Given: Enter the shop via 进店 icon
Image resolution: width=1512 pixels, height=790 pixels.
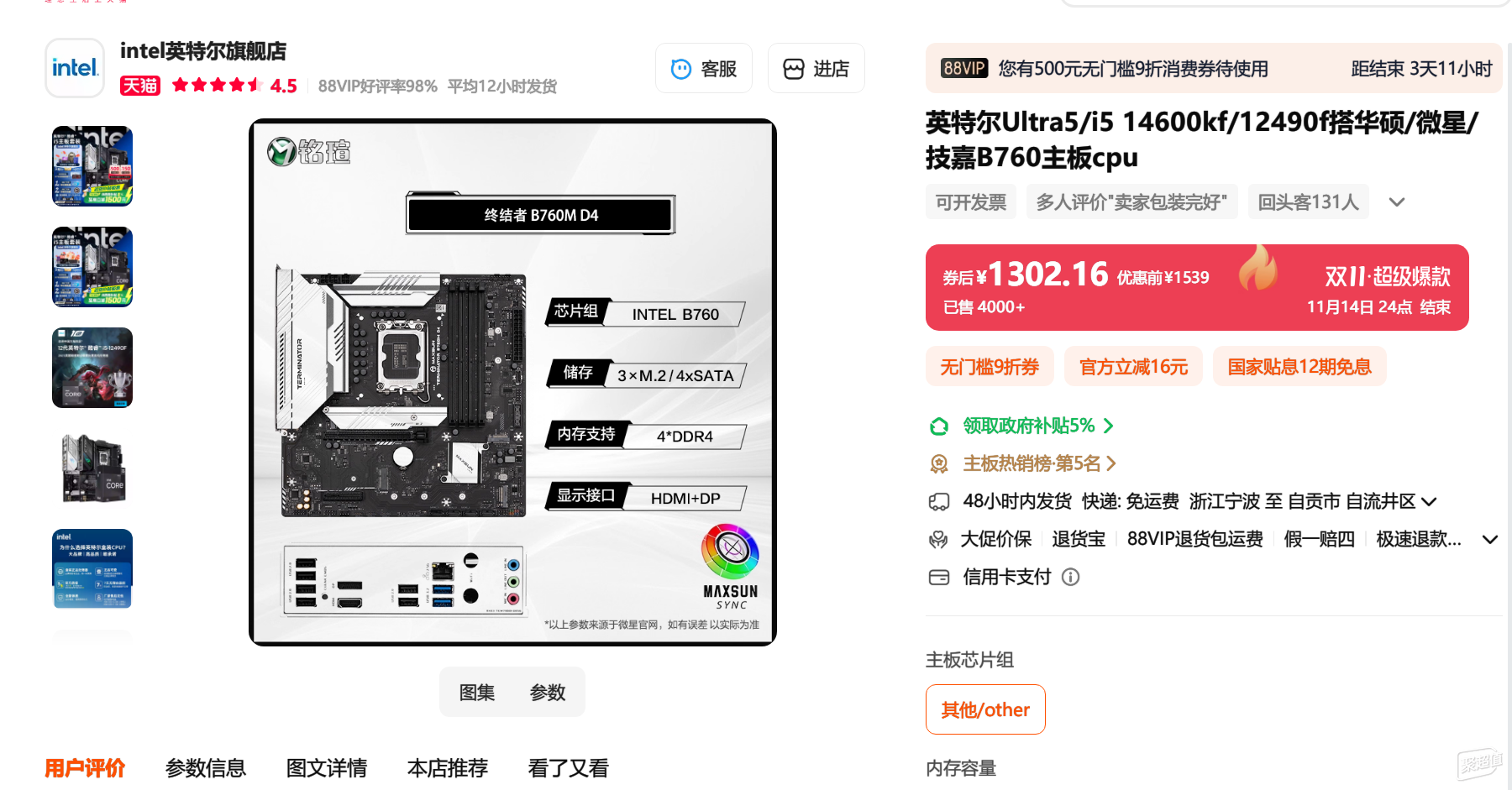Looking at the screenshot, I should [794, 69].
